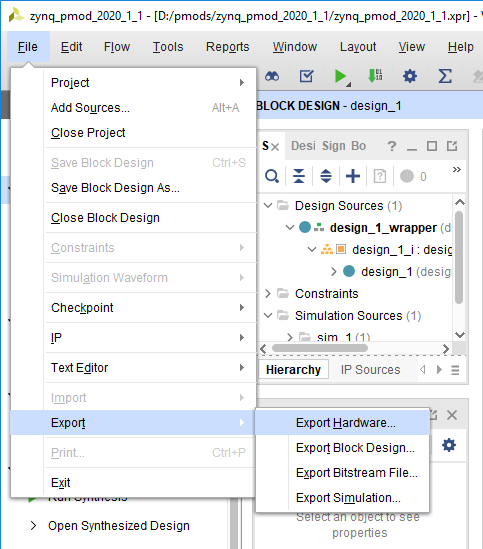Click Sources vertical scrollbar up arrow
This screenshot has height=549, width=483.
coord(459,202)
